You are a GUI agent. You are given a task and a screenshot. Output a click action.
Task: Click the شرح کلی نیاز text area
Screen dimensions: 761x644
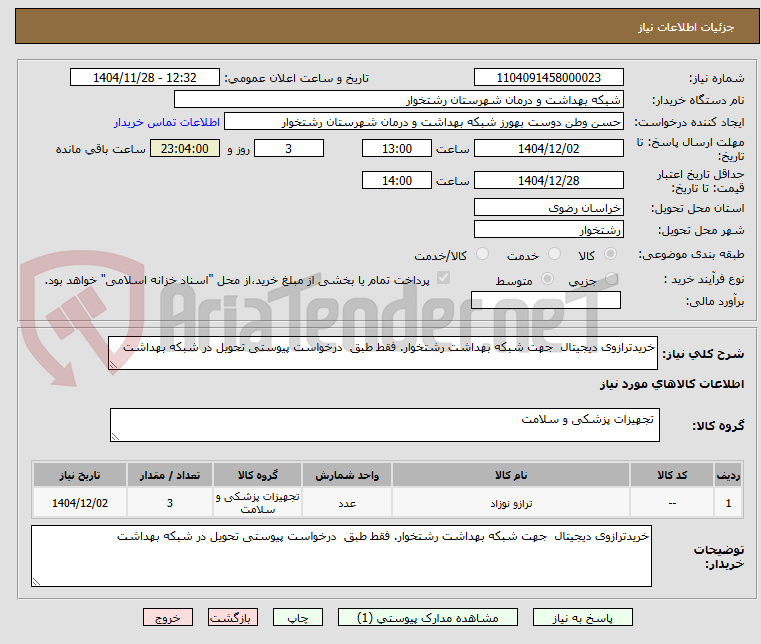tap(382, 353)
